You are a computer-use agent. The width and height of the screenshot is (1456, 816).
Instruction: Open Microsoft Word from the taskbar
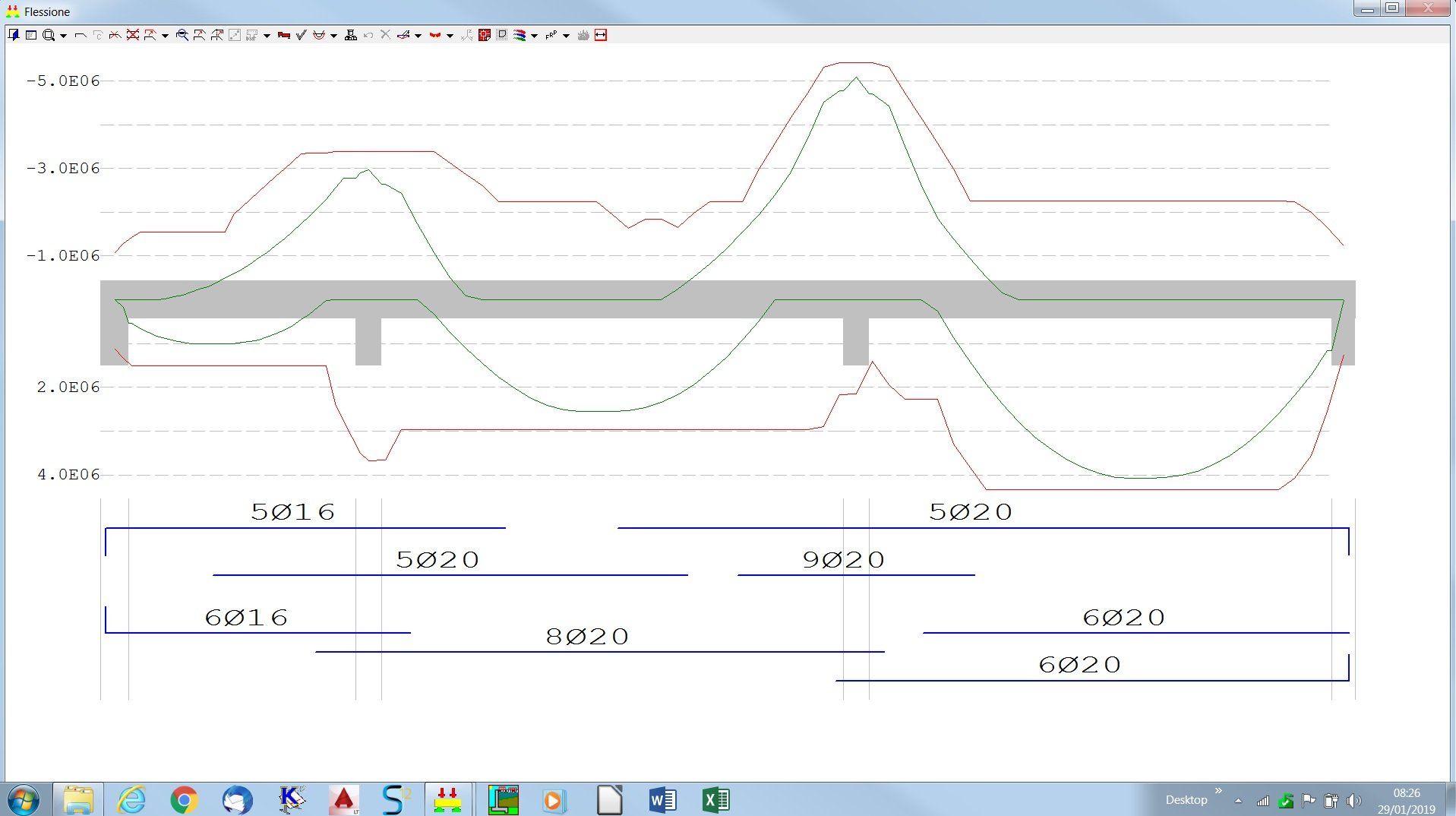click(662, 799)
